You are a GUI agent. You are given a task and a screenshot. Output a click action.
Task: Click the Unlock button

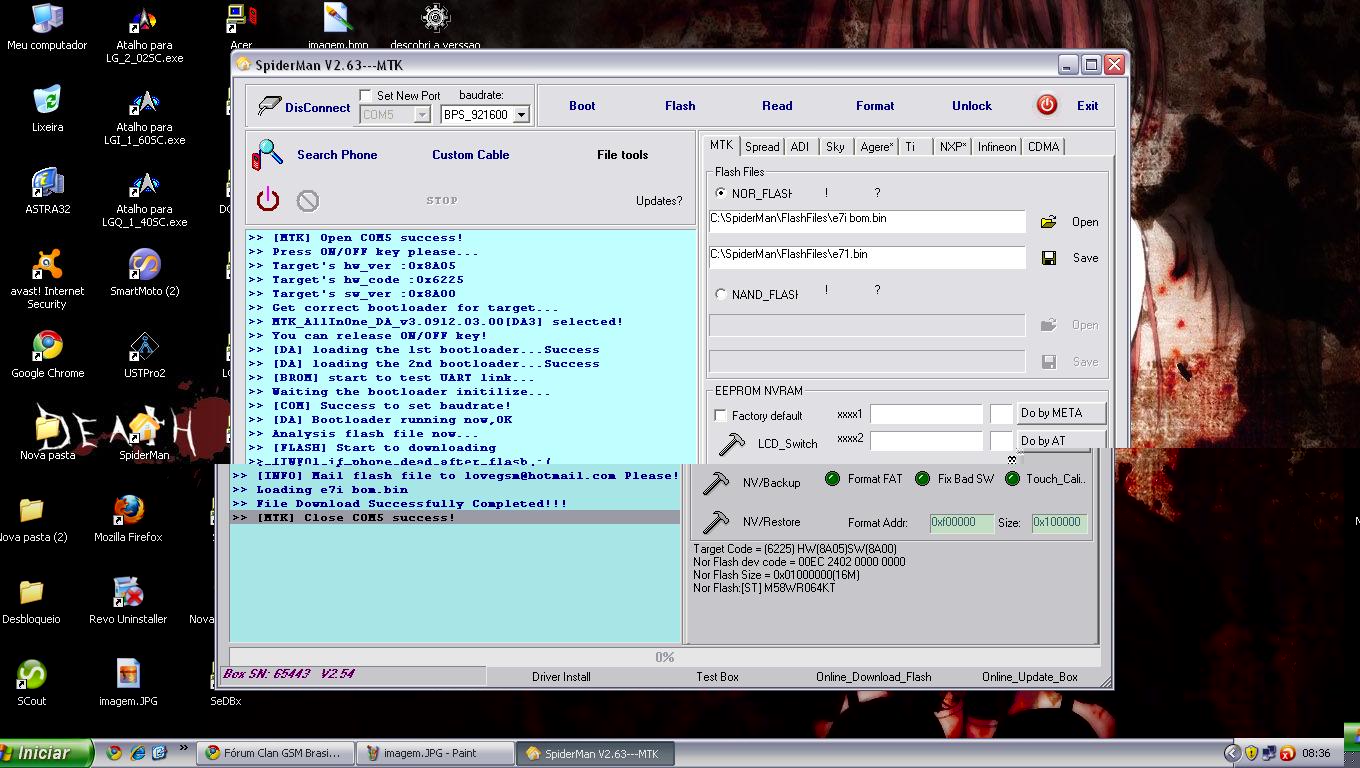[972, 106]
